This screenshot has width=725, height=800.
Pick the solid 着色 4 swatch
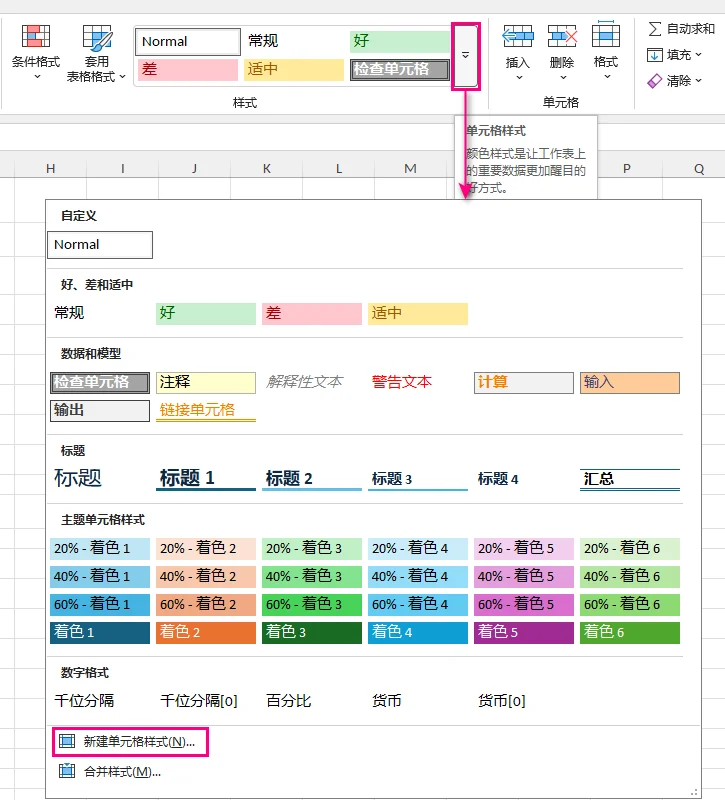point(418,633)
